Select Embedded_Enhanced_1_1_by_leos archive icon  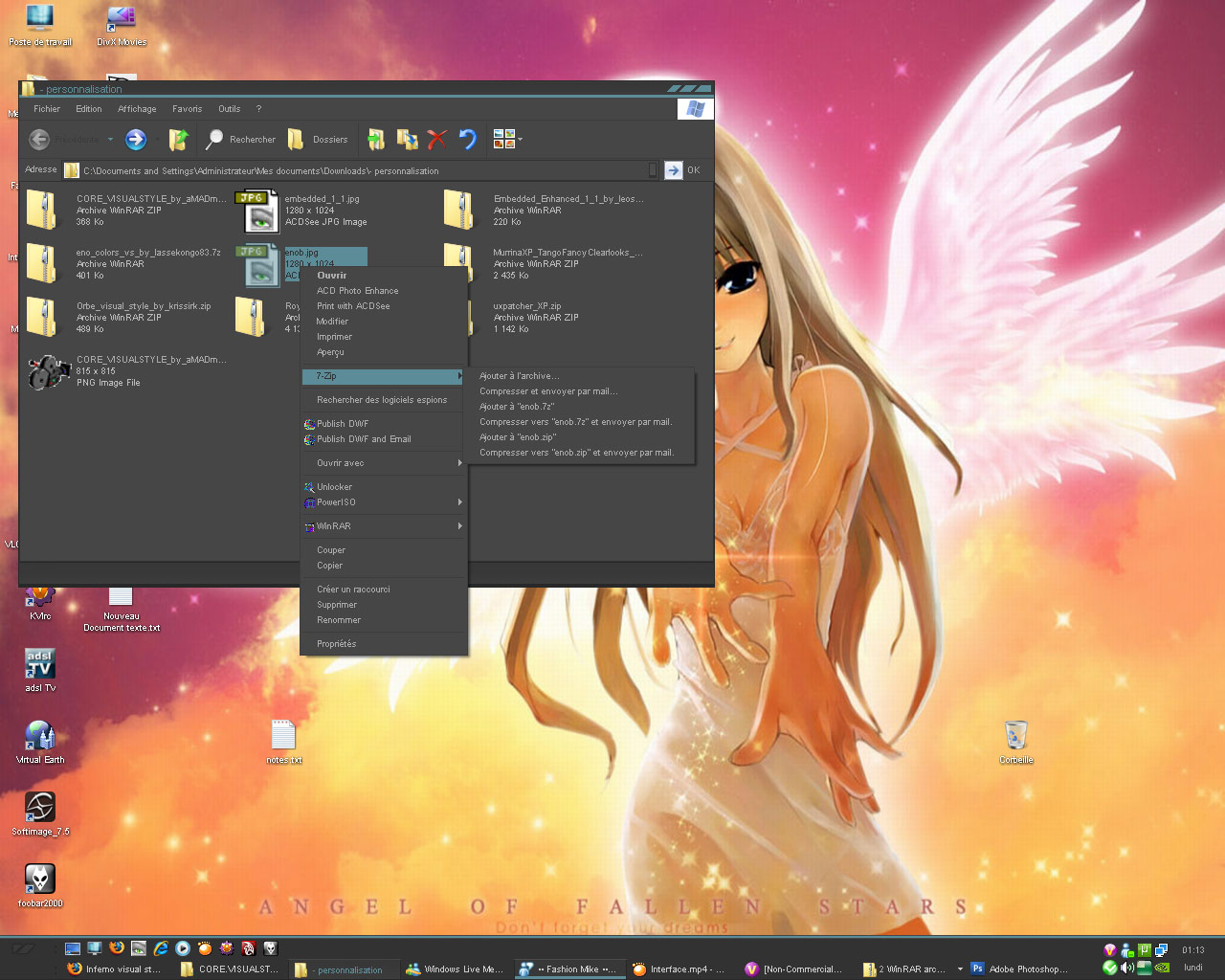point(459,210)
